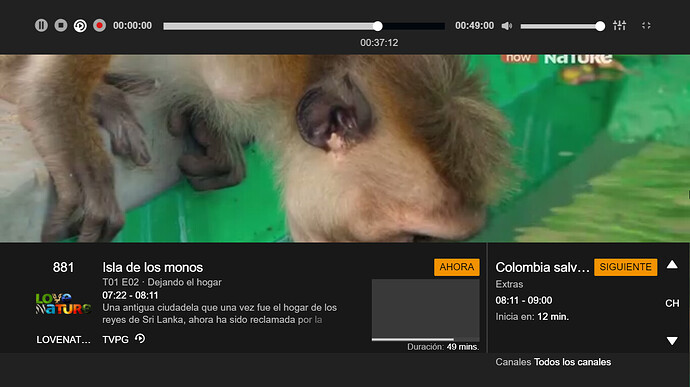This screenshot has width=690, height=387.
Task: Stop playback with the stop button
Action: pos(61,26)
